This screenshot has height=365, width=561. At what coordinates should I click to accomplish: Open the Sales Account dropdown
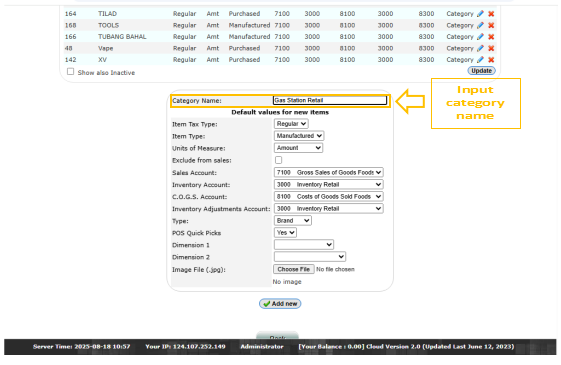click(x=328, y=172)
